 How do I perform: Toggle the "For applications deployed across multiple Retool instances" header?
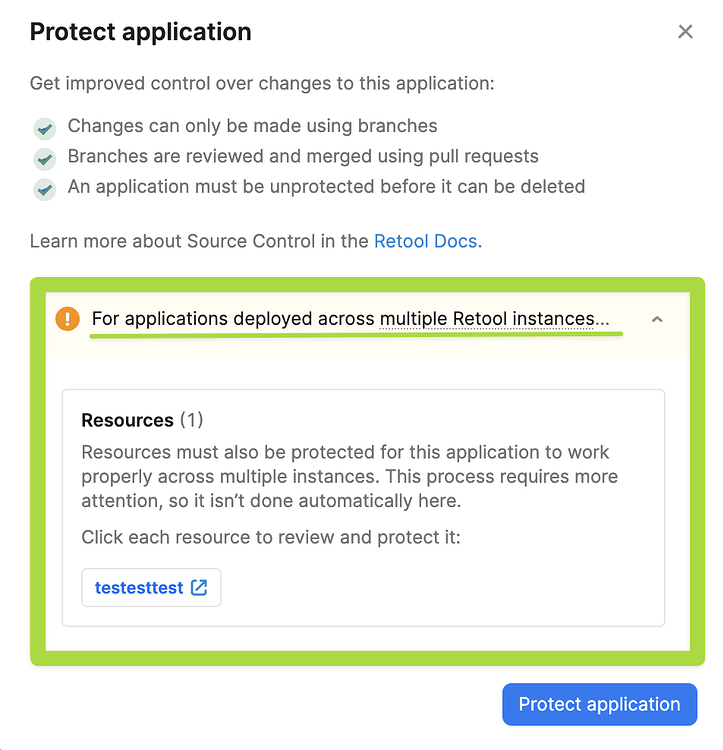[x=350, y=319]
